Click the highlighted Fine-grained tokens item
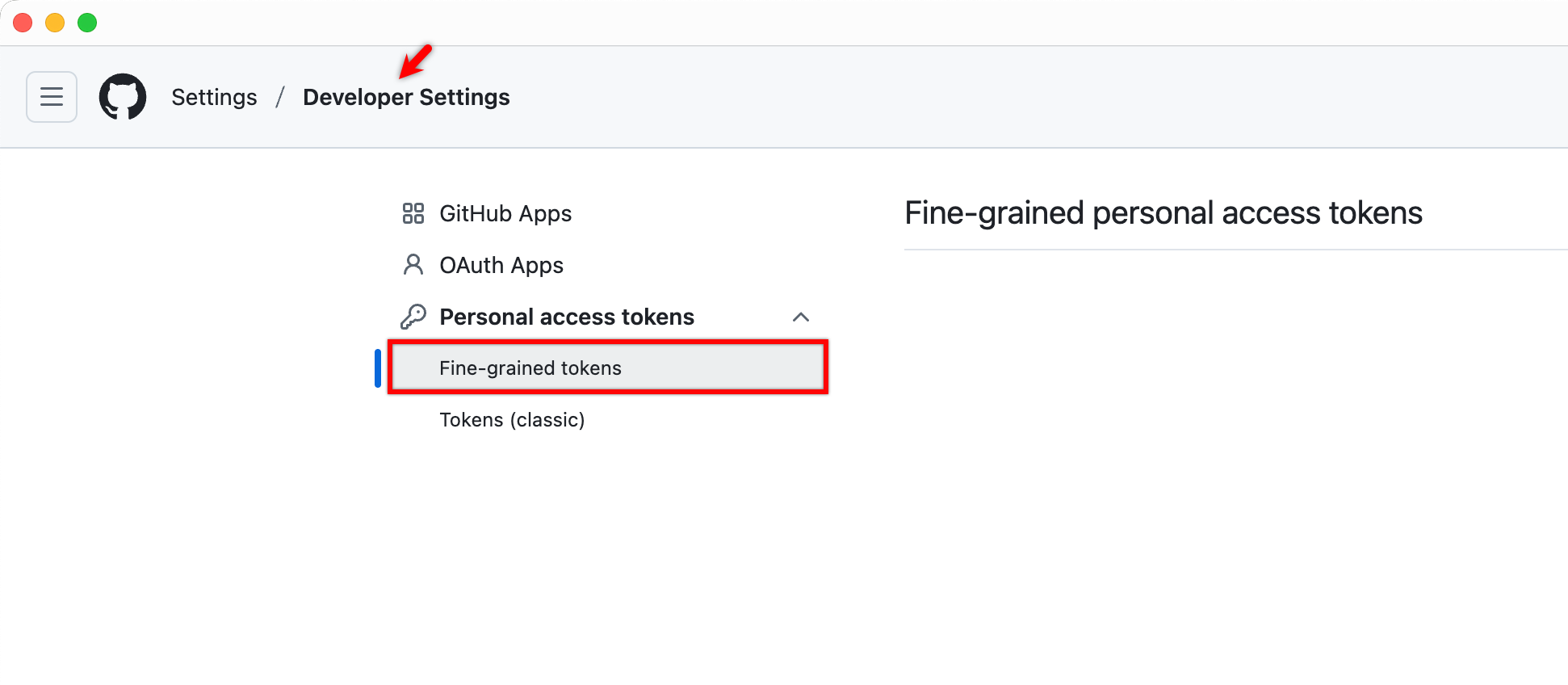Viewport: 1568px width, 685px height. [x=530, y=368]
